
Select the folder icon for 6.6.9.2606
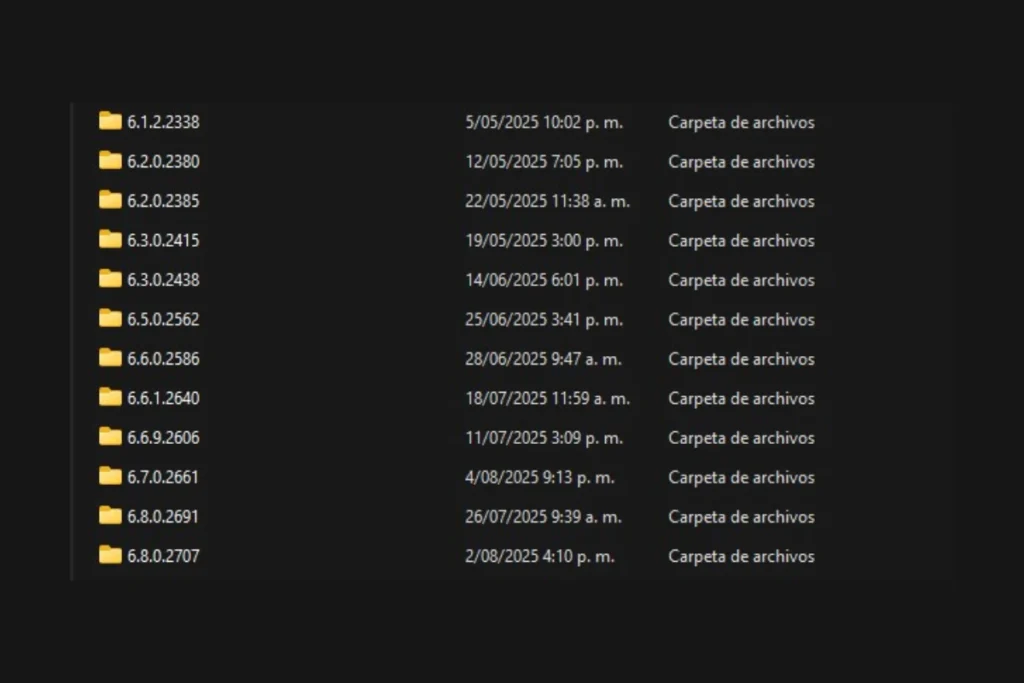109,437
